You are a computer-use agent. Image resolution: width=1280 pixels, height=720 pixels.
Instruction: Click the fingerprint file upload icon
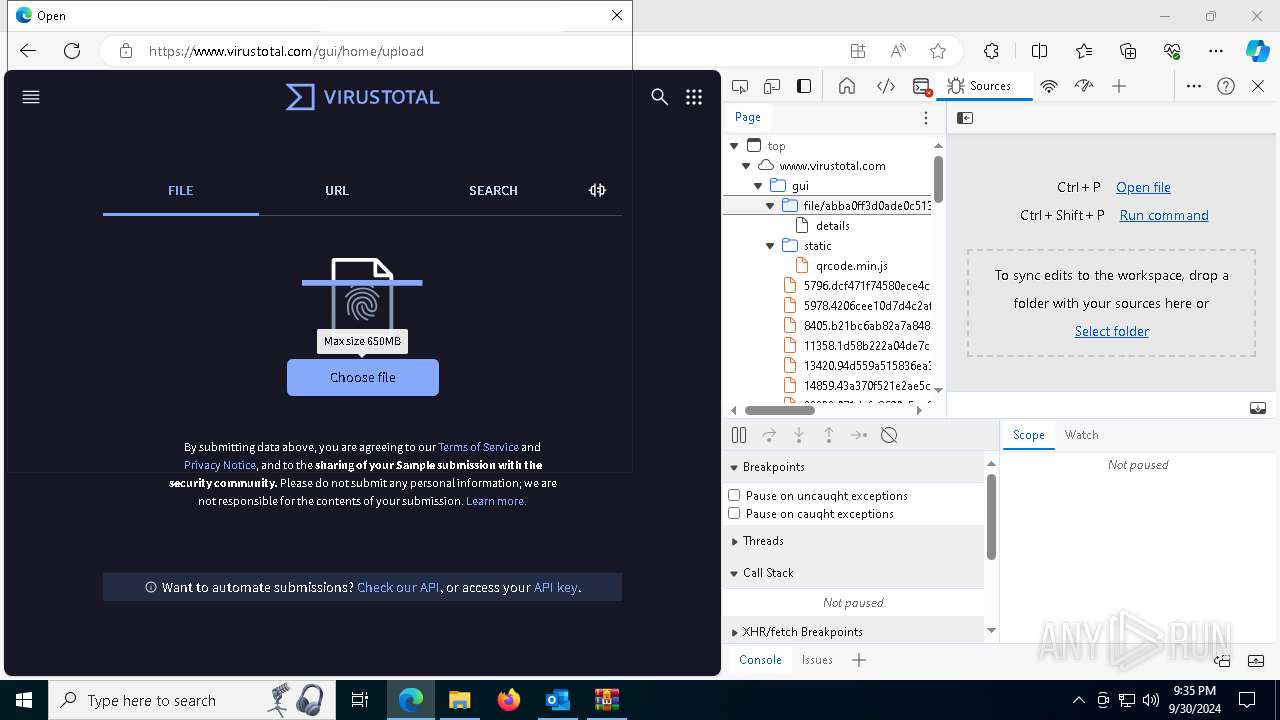(x=362, y=300)
